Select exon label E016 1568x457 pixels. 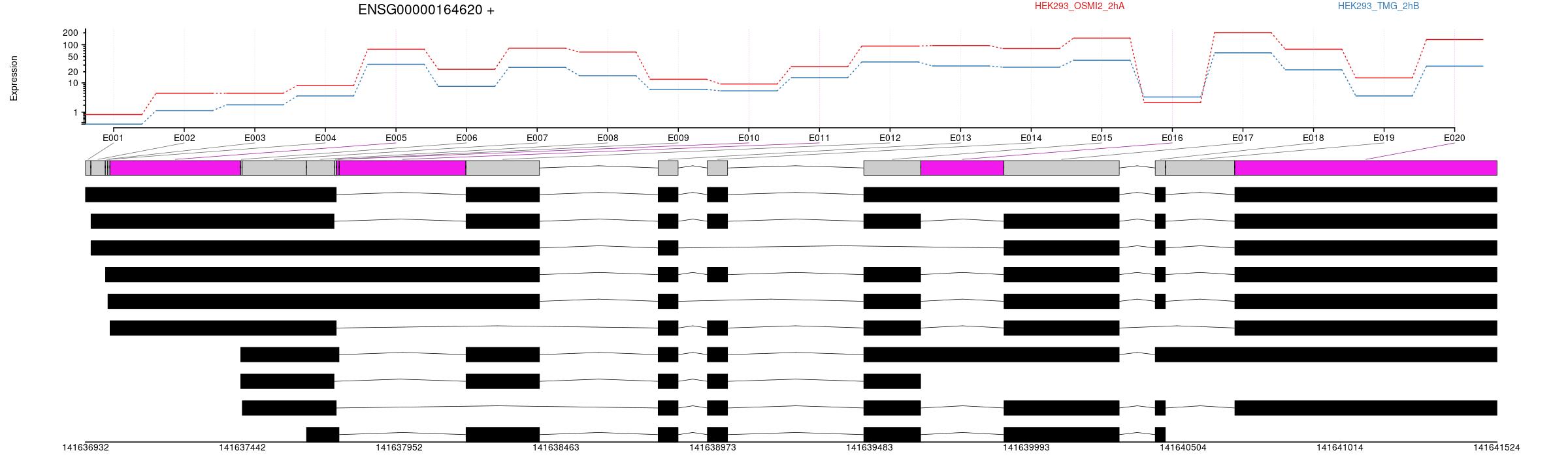pyautogui.click(x=1172, y=138)
